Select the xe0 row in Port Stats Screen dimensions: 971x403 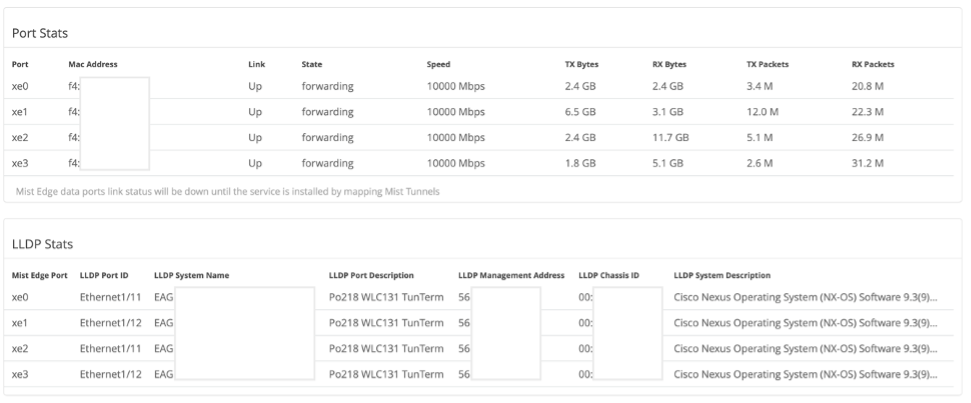coord(20,87)
